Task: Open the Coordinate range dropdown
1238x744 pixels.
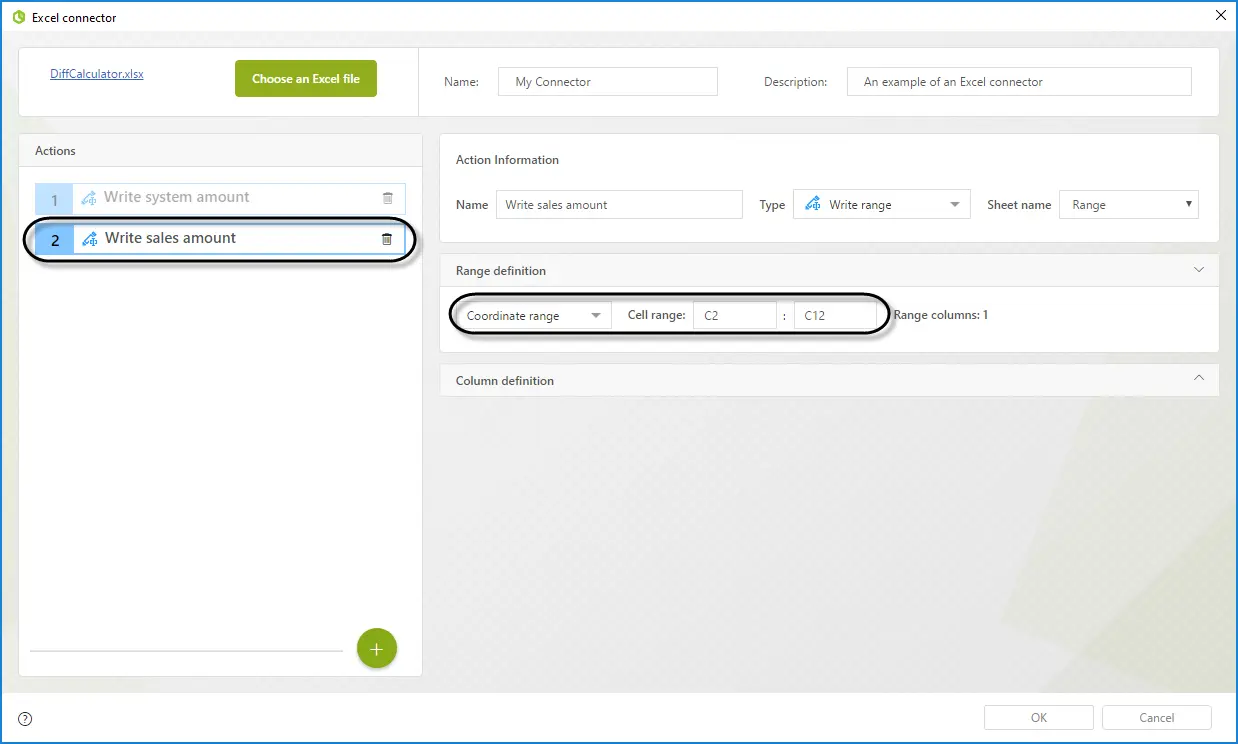Action: pyautogui.click(x=535, y=316)
